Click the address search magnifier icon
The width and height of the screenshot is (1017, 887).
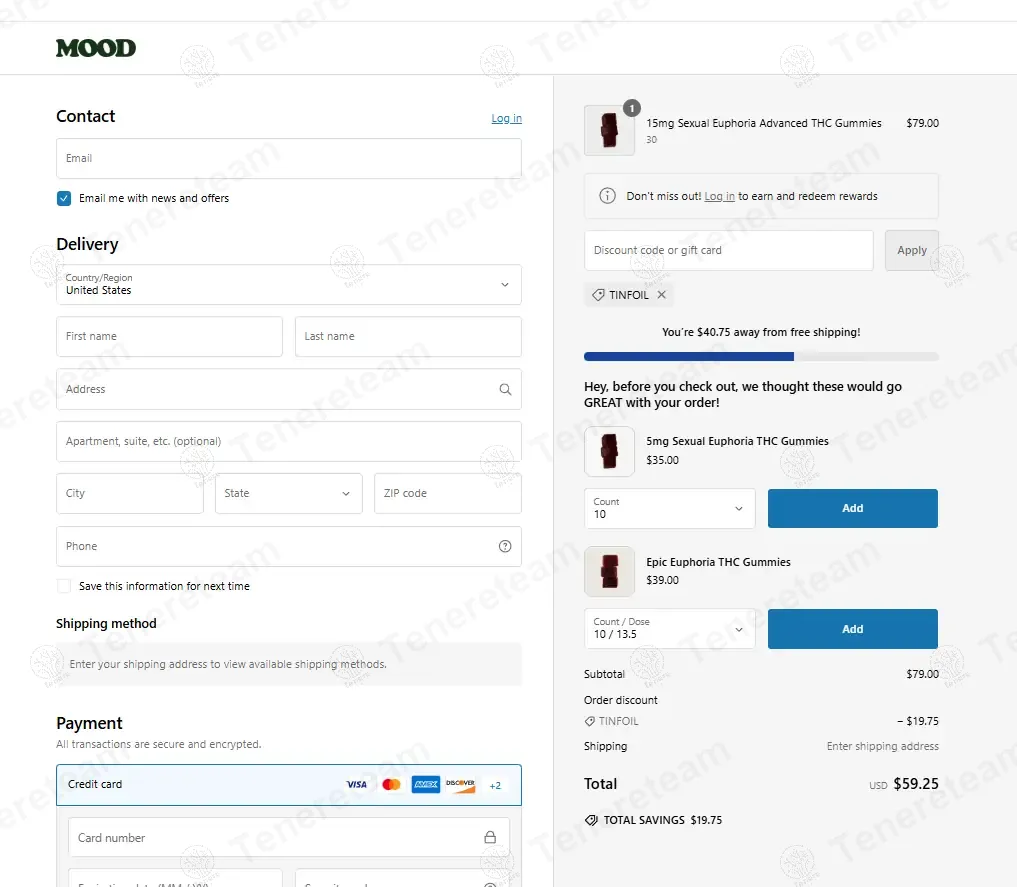pyautogui.click(x=505, y=390)
